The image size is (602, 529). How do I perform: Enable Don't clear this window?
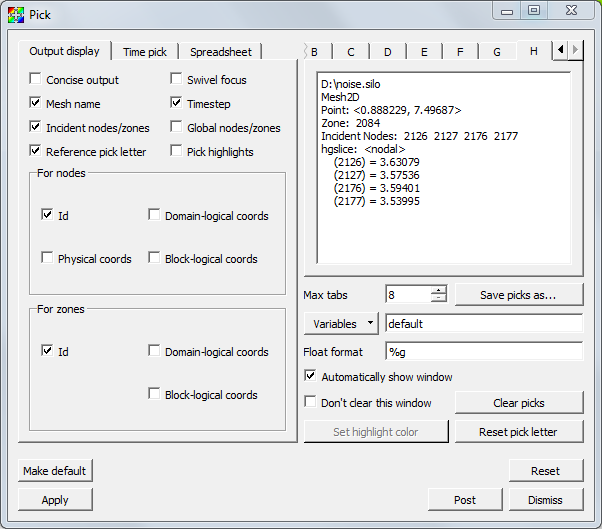310,402
